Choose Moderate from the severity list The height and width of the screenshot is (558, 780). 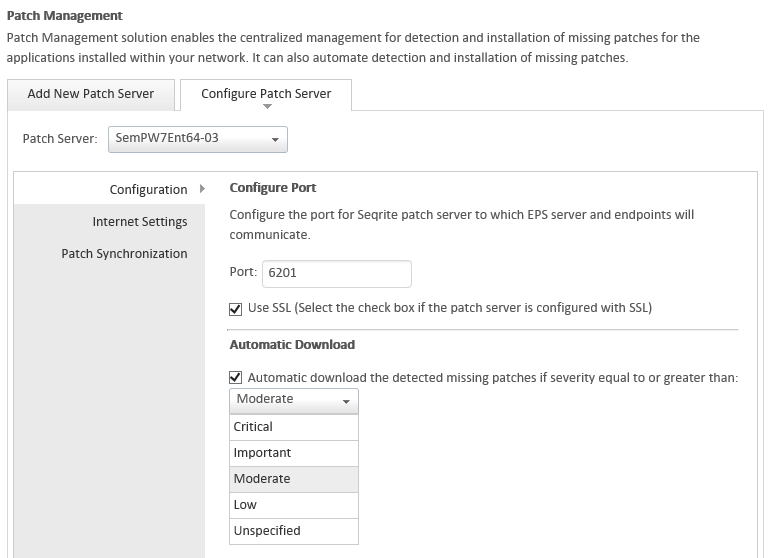click(293, 479)
